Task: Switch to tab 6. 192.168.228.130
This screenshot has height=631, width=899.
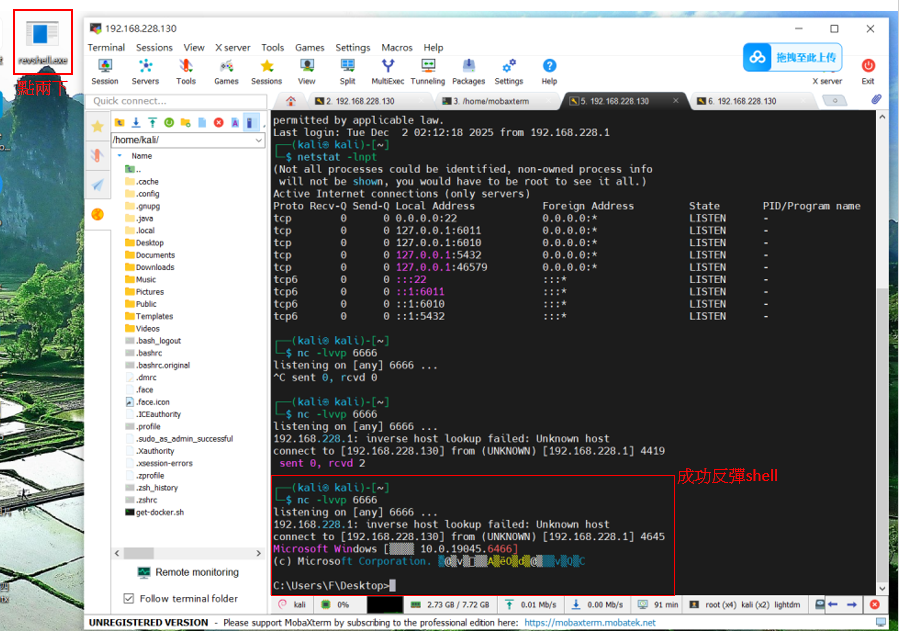Action: (747, 101)
